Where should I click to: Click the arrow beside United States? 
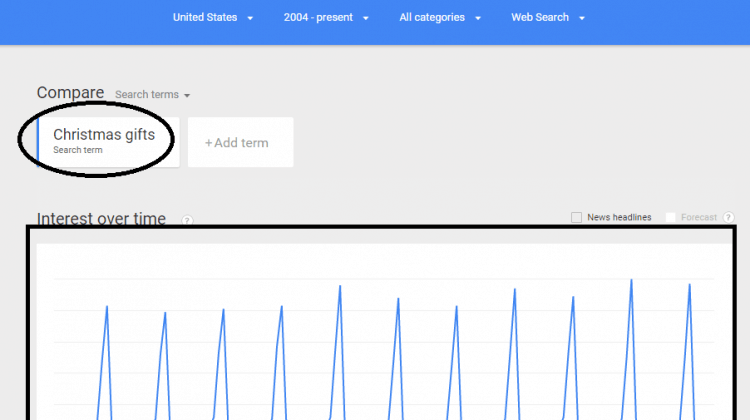[x=250, y=18]
